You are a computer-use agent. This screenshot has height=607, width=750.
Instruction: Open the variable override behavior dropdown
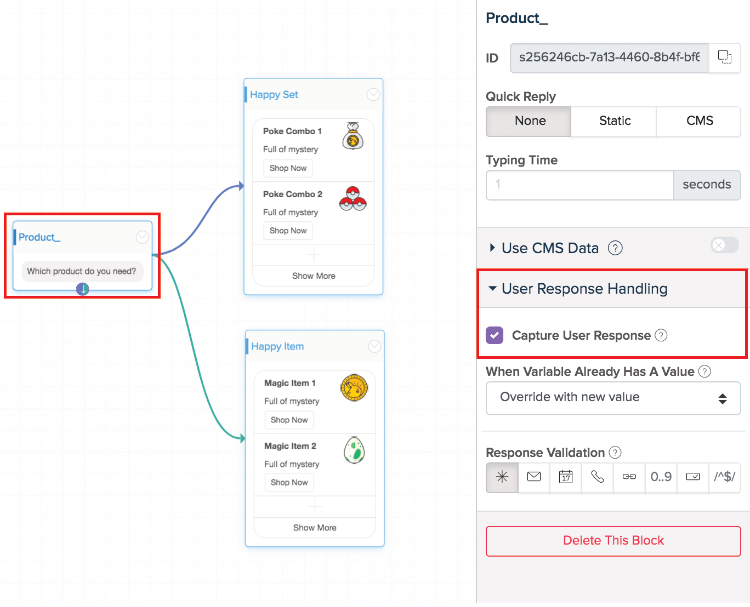(612, 397)
